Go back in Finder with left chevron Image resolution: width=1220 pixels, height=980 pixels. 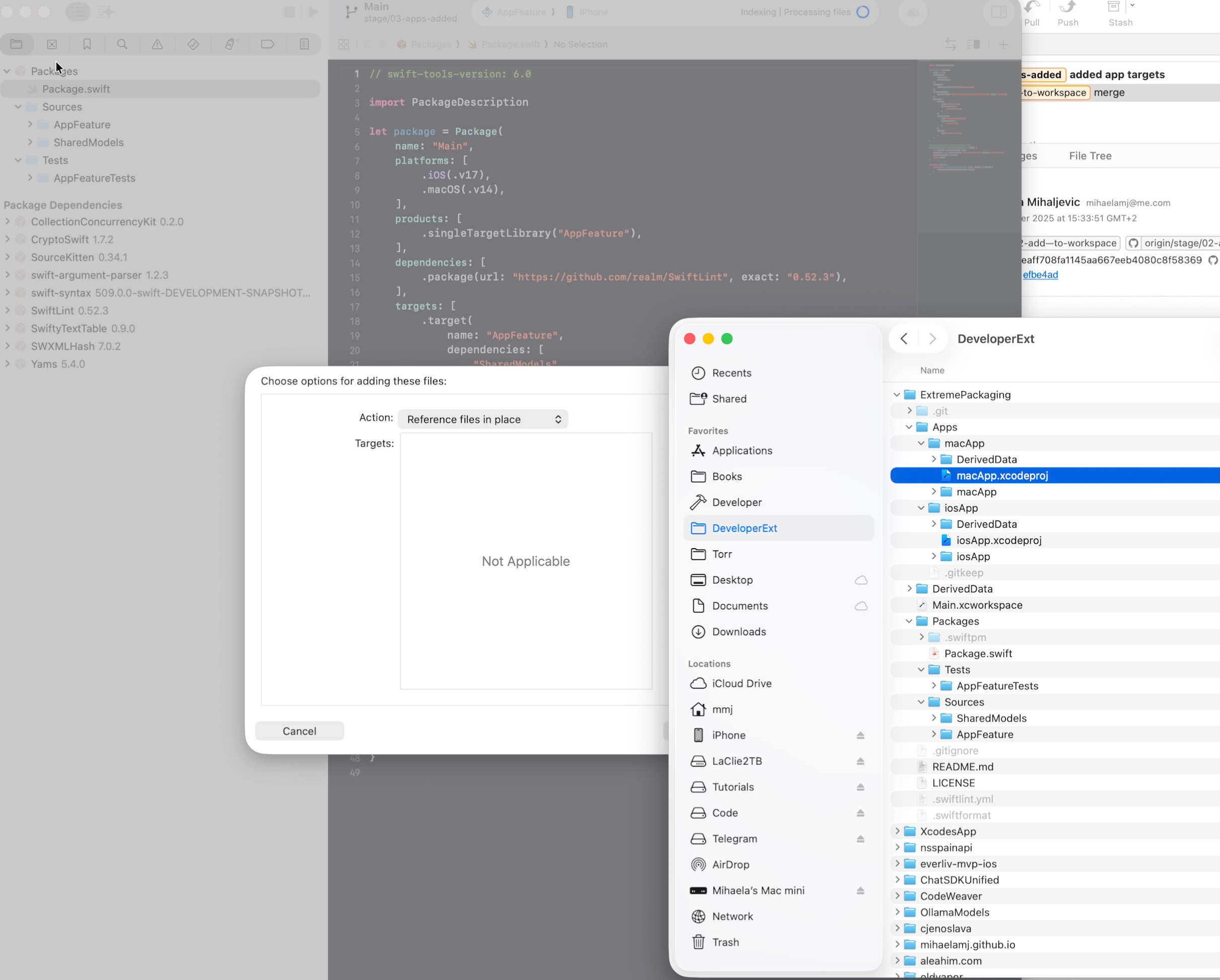pos(904,339)
